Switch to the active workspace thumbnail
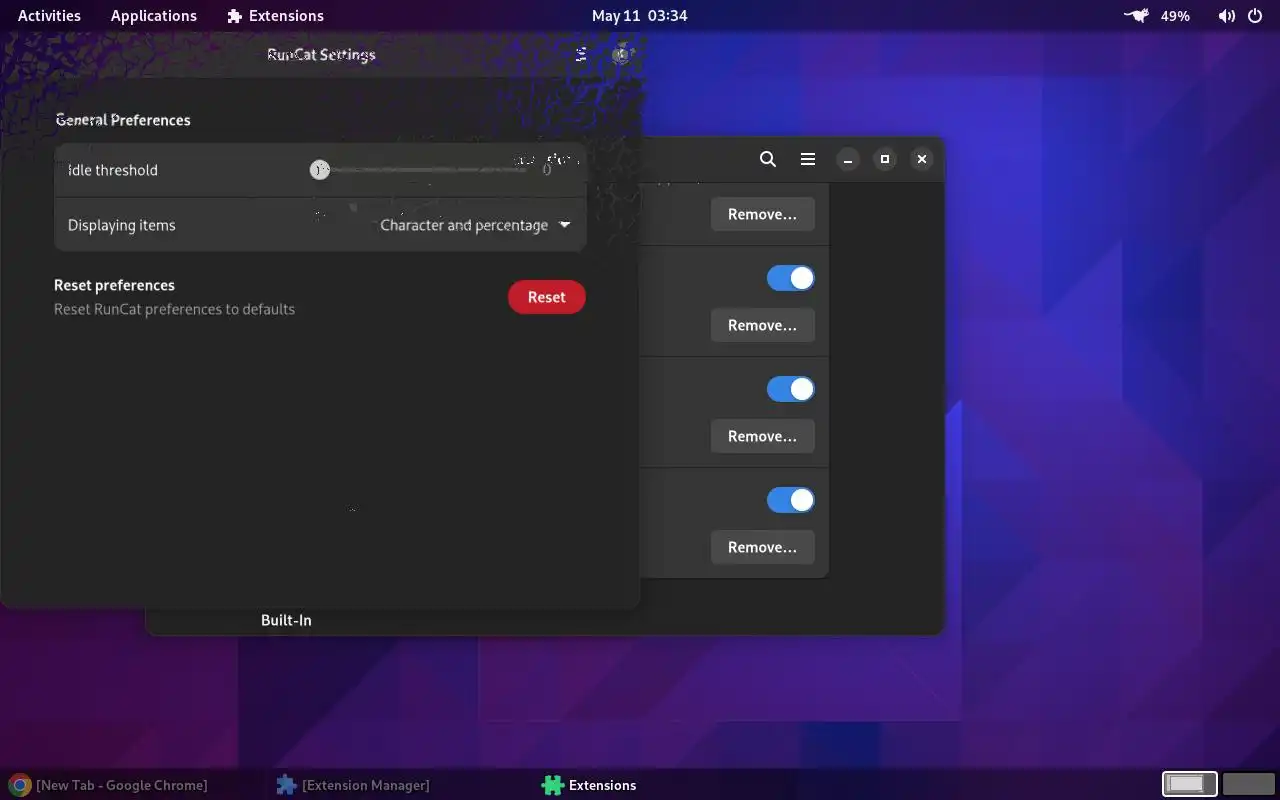Screen dimensions: 1280x800 tap(1190, 784)
